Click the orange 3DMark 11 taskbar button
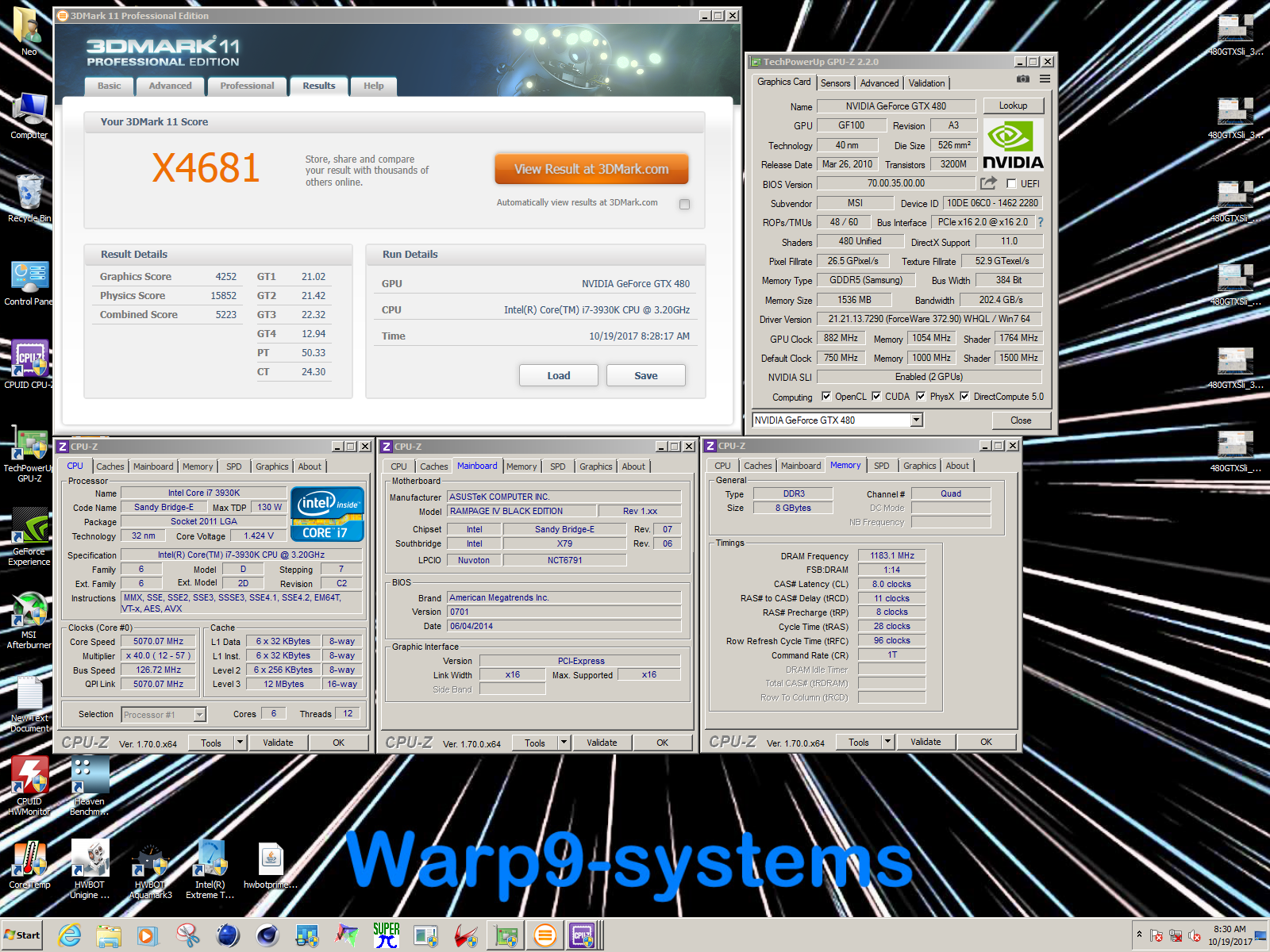 (x=545, y=936)
